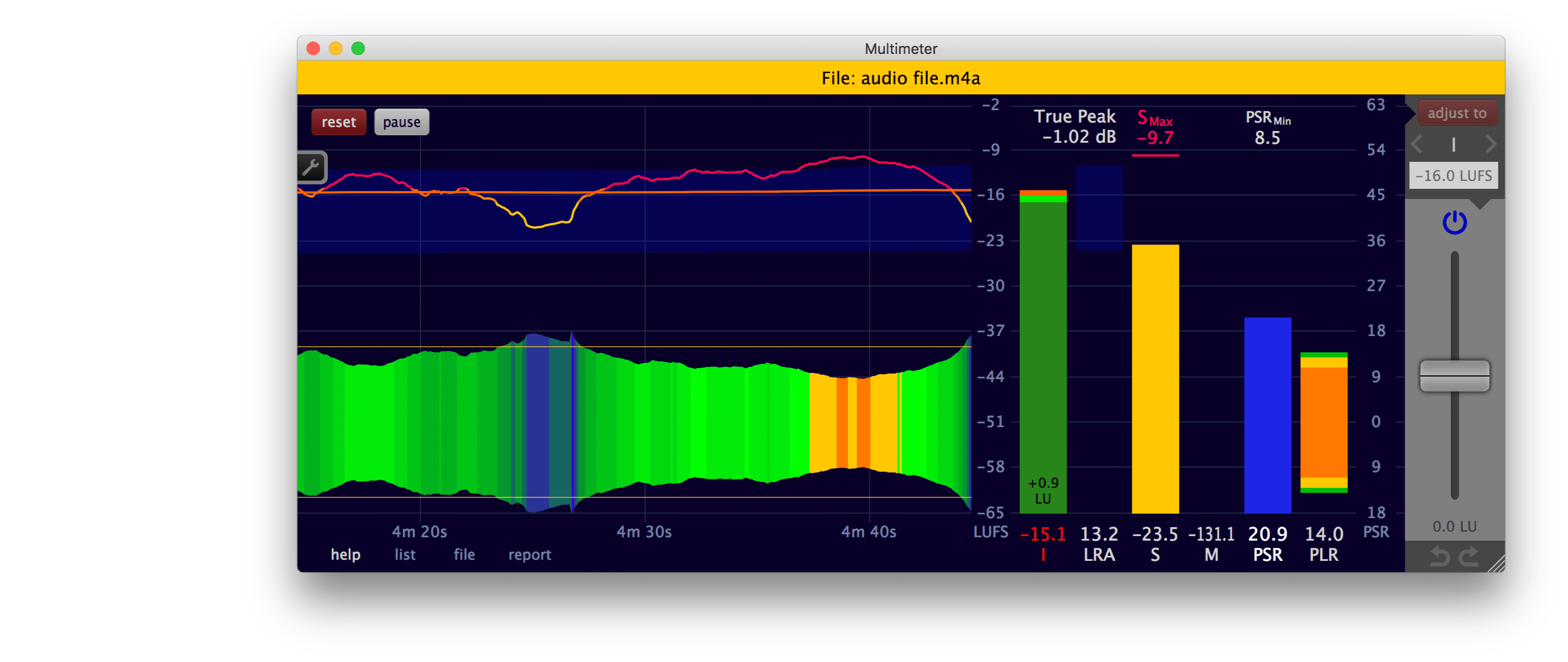Click the LRA value 13.2
The width and height of the screenshot is (1568, 662).
[x=1098, y=534]
